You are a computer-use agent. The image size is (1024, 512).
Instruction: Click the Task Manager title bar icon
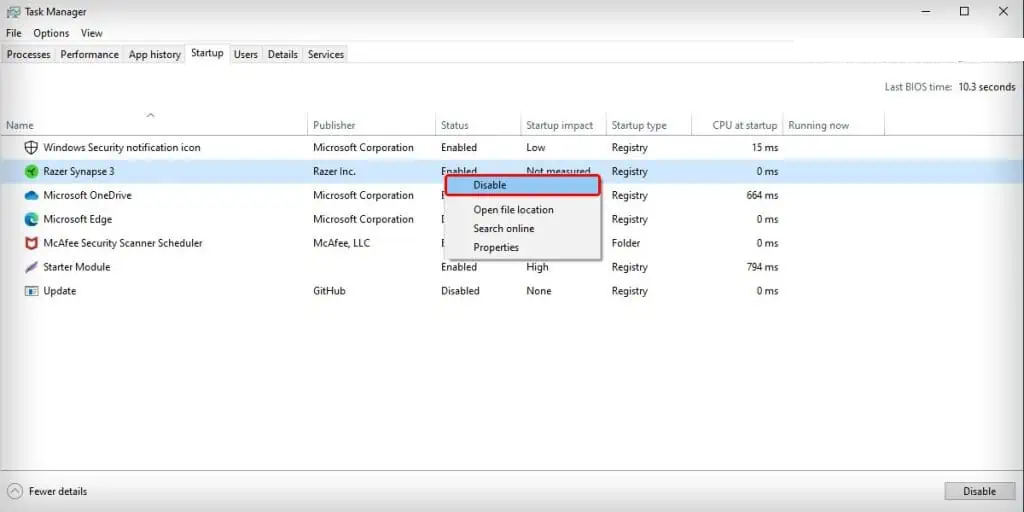(x=12, y=12)
